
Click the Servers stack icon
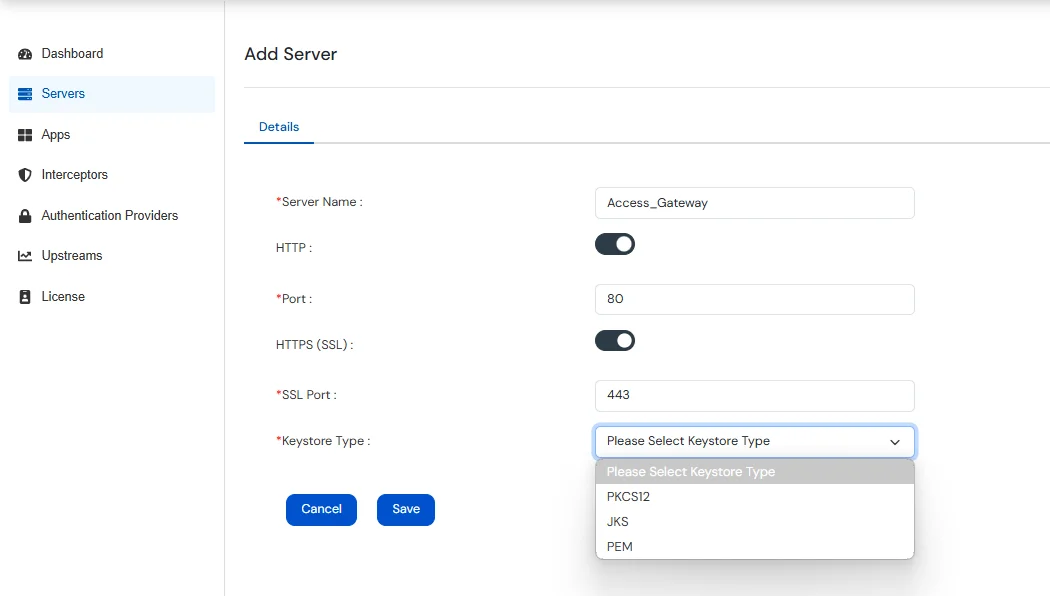tap(25, 94)
